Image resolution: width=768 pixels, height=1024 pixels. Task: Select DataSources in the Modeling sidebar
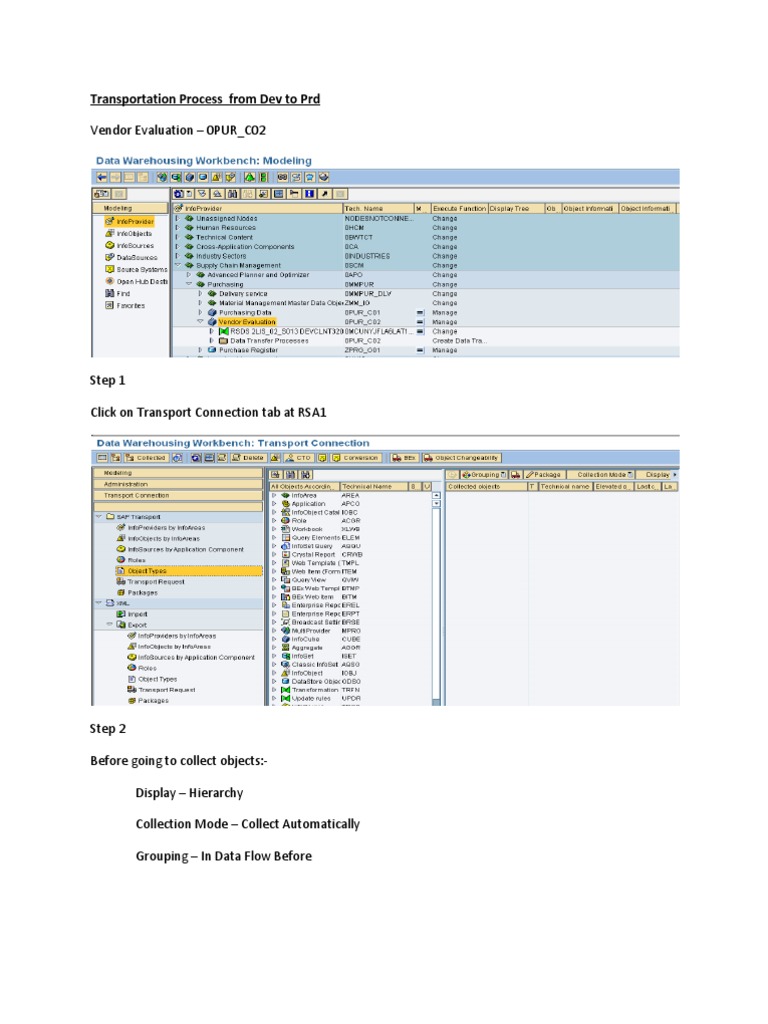pyautogui.click(x=131, y=257)
